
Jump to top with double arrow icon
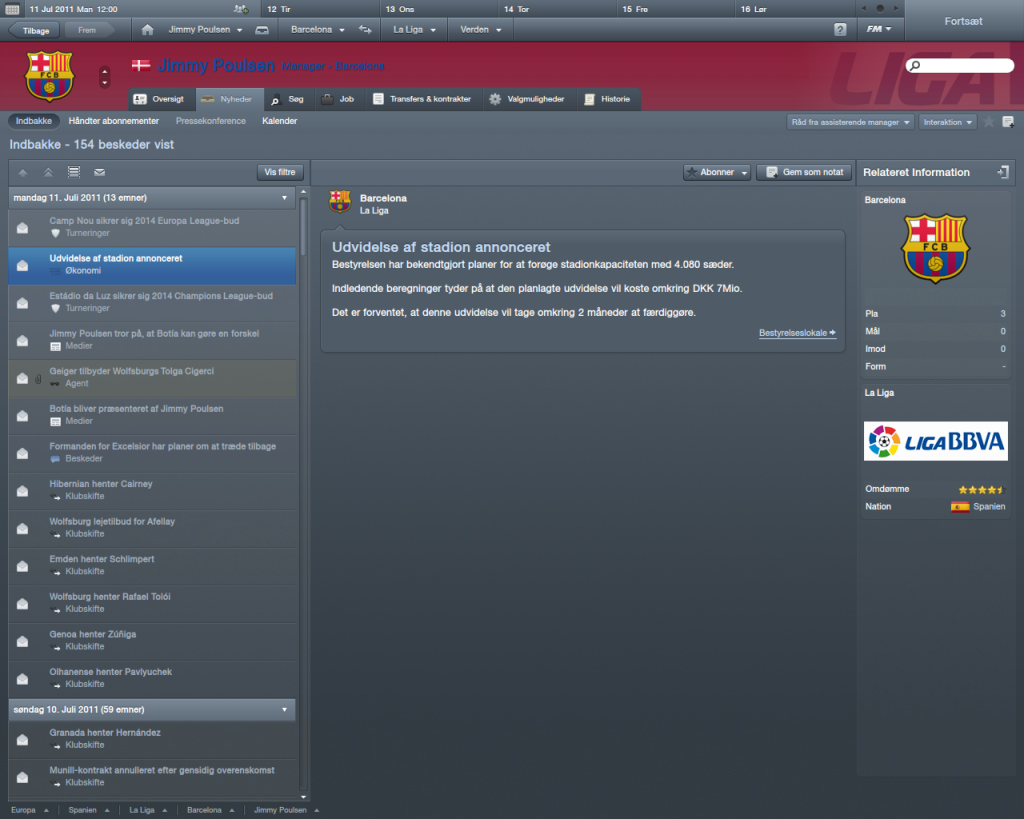tap(48, 172)
